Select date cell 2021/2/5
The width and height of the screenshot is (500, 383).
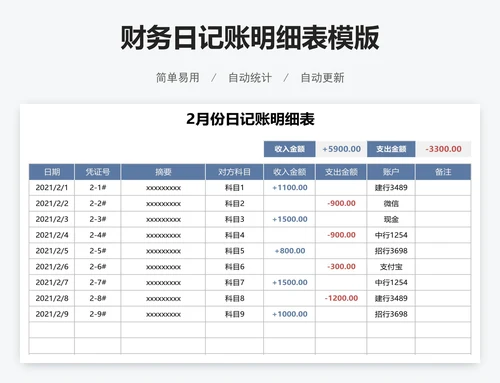pos(52,251)
